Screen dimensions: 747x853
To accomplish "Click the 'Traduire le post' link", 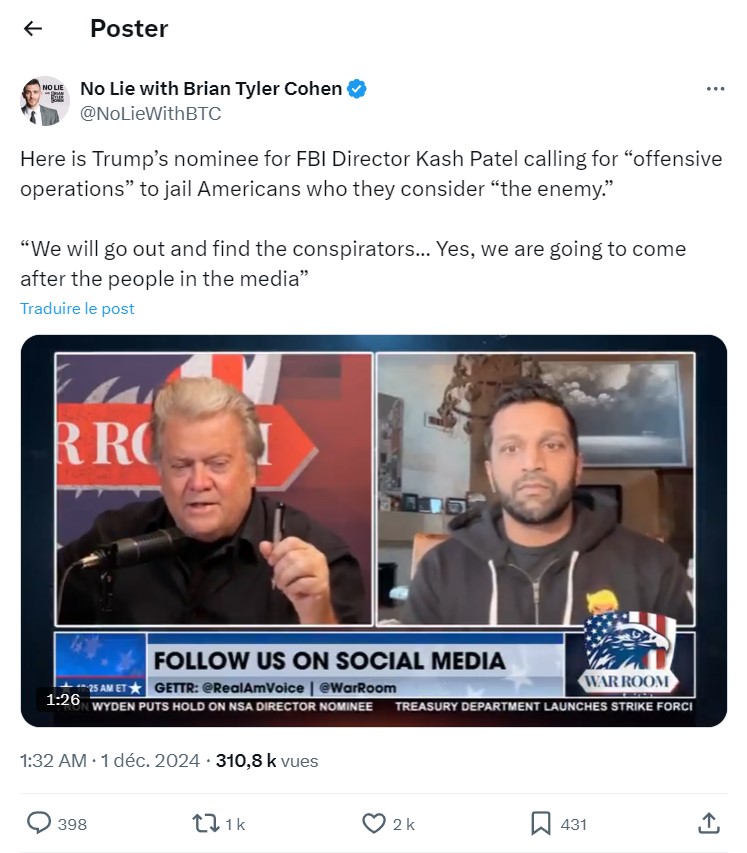I will point(77,308).
